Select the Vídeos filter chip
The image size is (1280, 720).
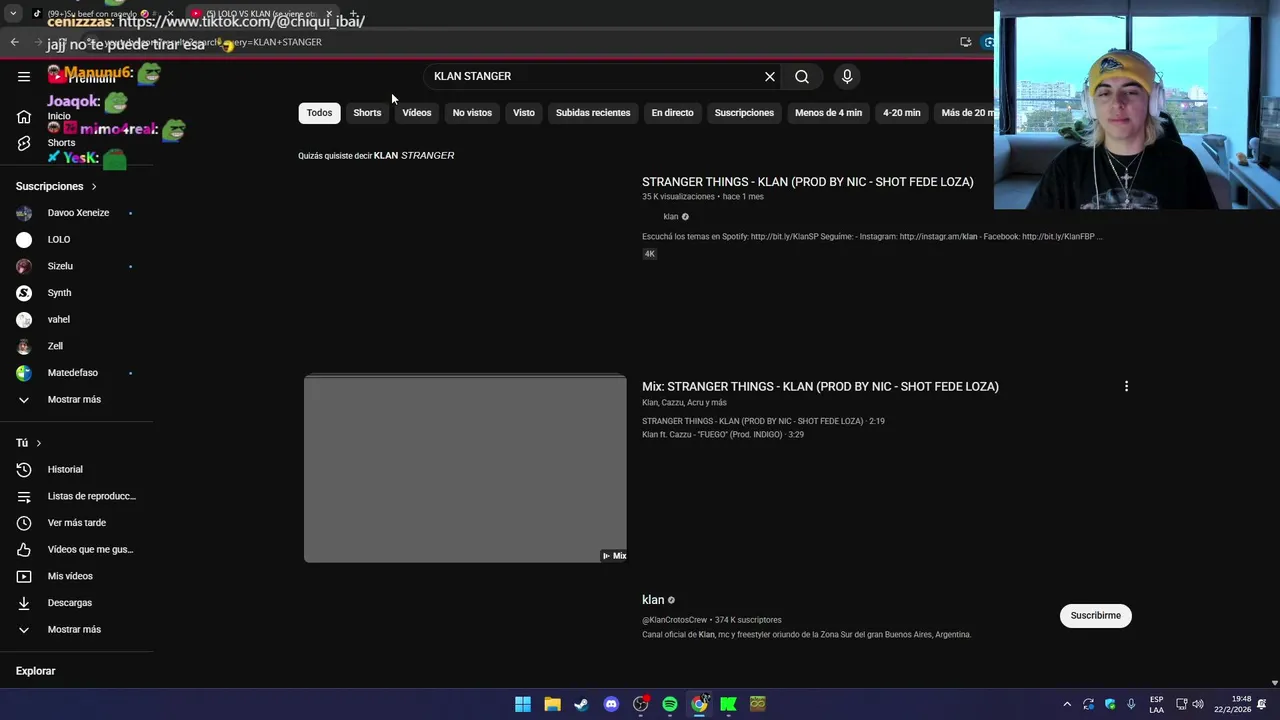pyautogui.click(x=417, y=113)
